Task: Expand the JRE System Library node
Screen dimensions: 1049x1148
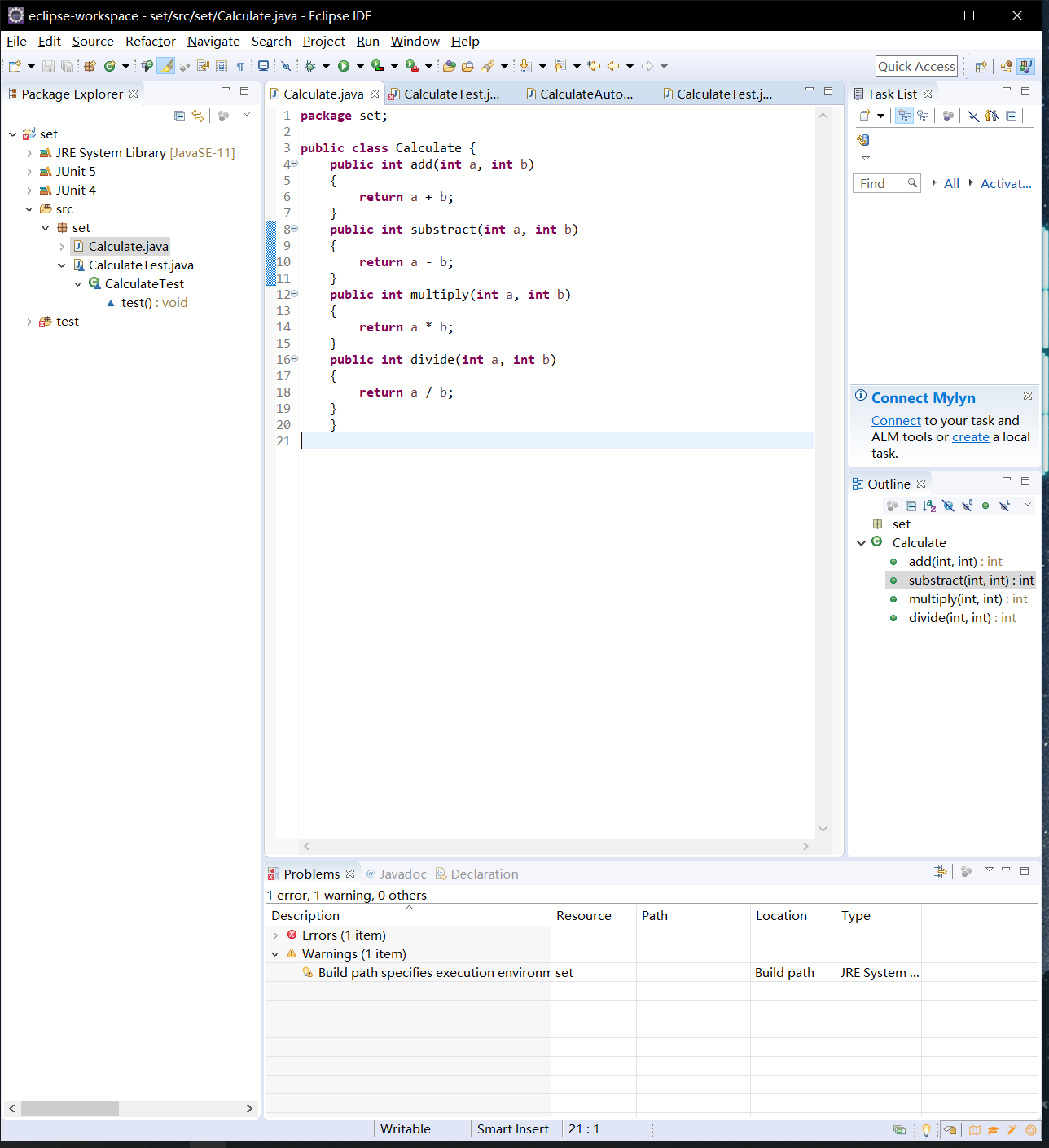Action: point(29,153)
